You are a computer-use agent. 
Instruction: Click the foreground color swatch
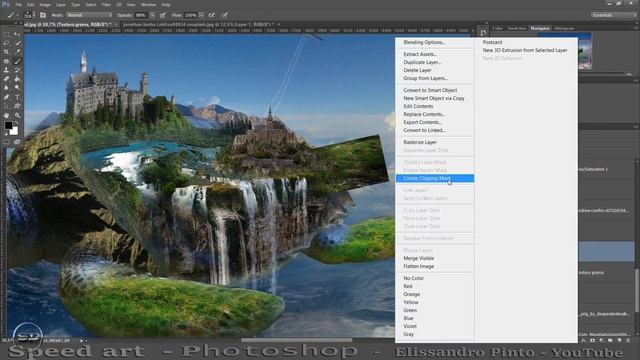pyautogui.click(x=8, y=125)
